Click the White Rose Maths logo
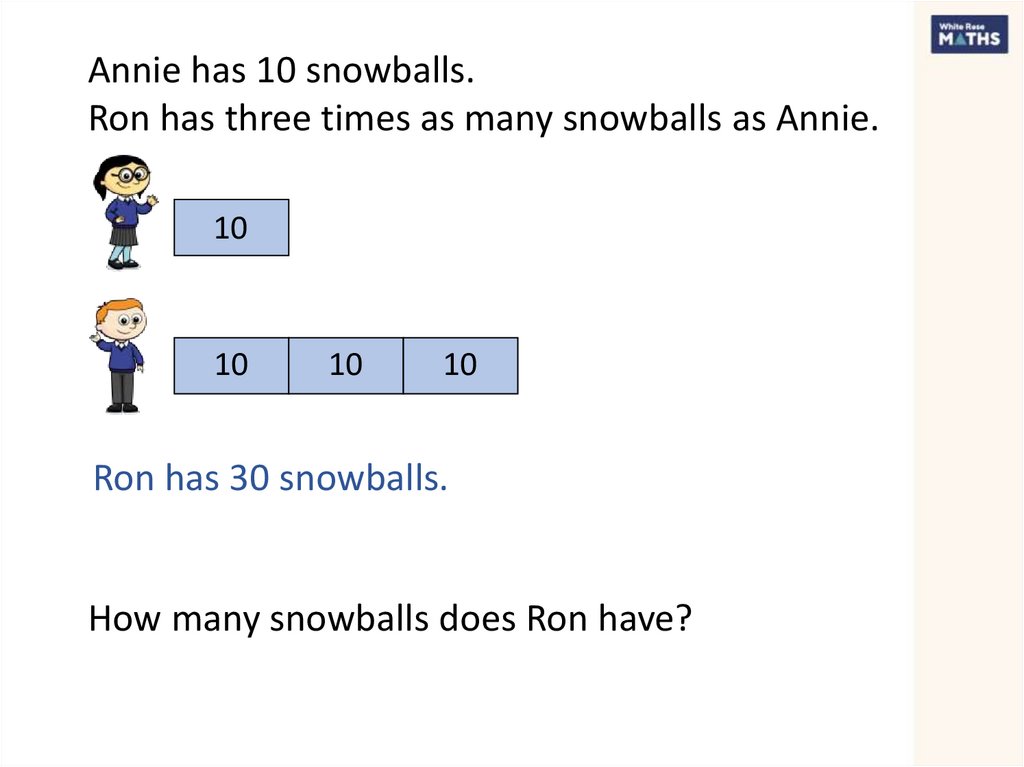Viewport: 1024px width, 767px height. pos(968,35)
